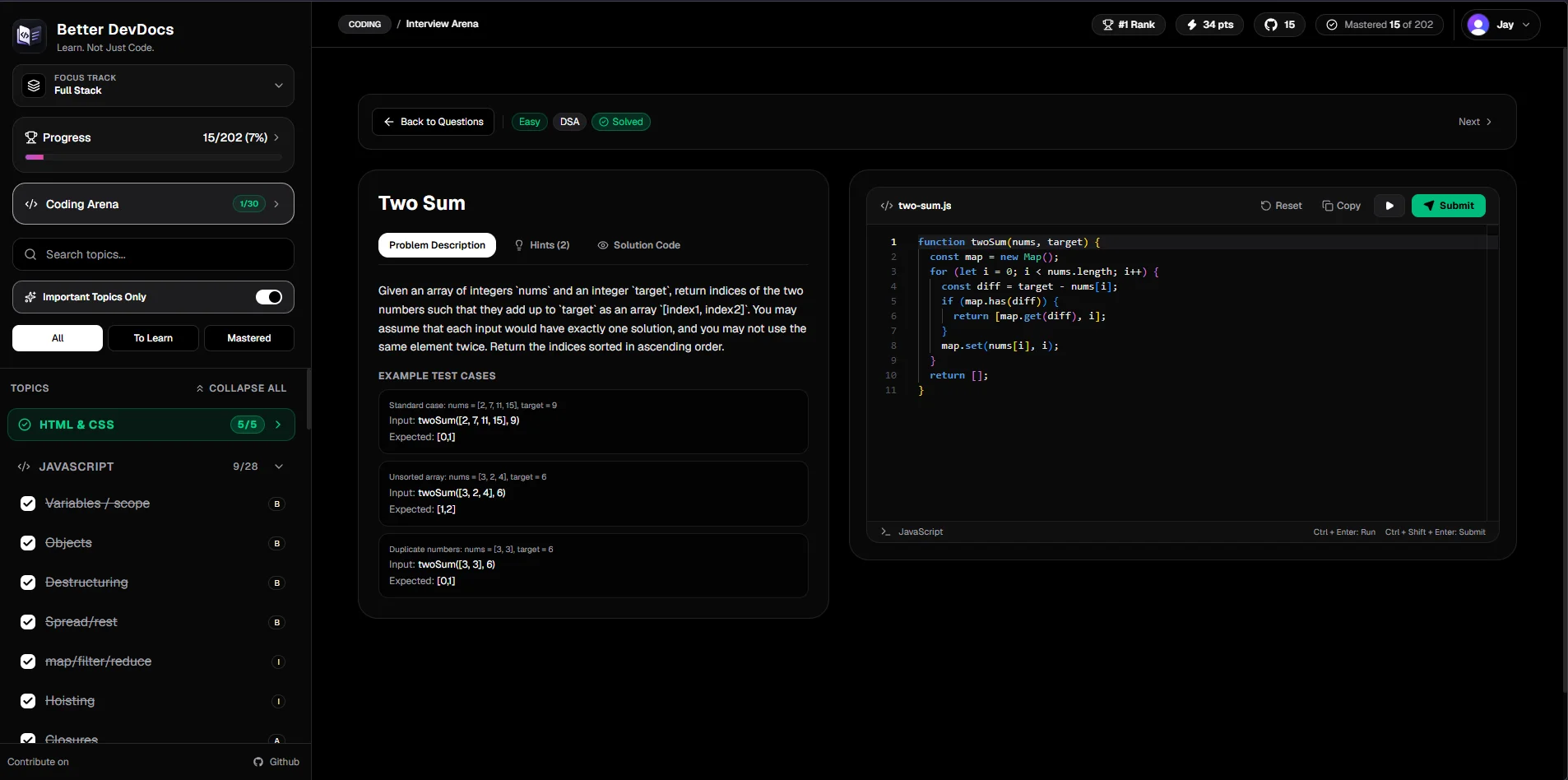1568x780 pixels.
Task: Go Back to Questions
Action: [433, 122]
